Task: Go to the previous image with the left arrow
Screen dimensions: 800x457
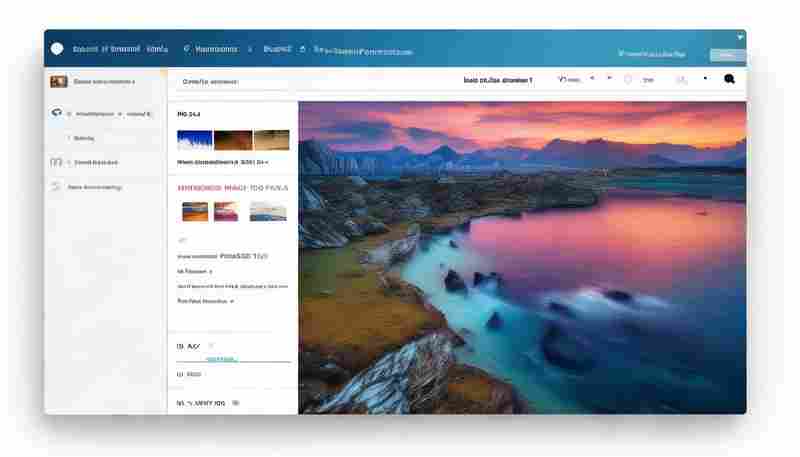Action: pyautogui.click(x=592, y=79)
